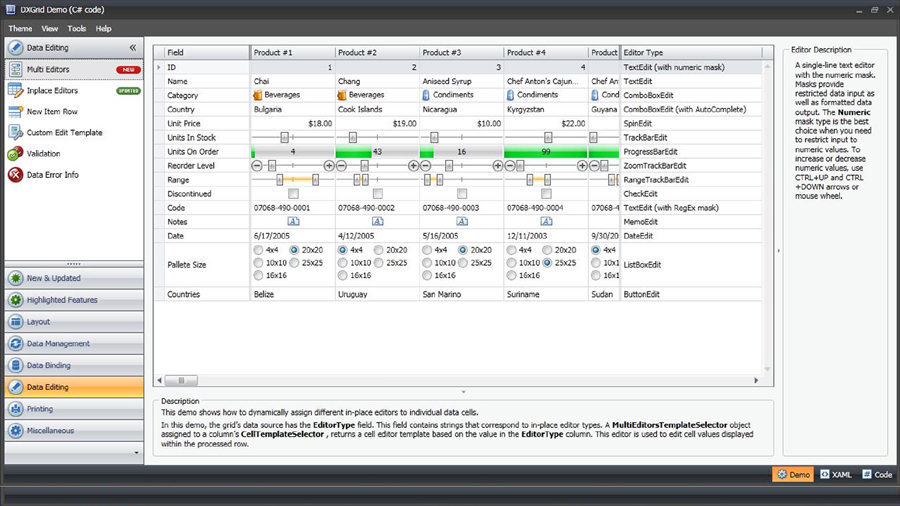Collapse the Editor Description side panel
Screen dimensions: 900x506
[x=778, y=251]
